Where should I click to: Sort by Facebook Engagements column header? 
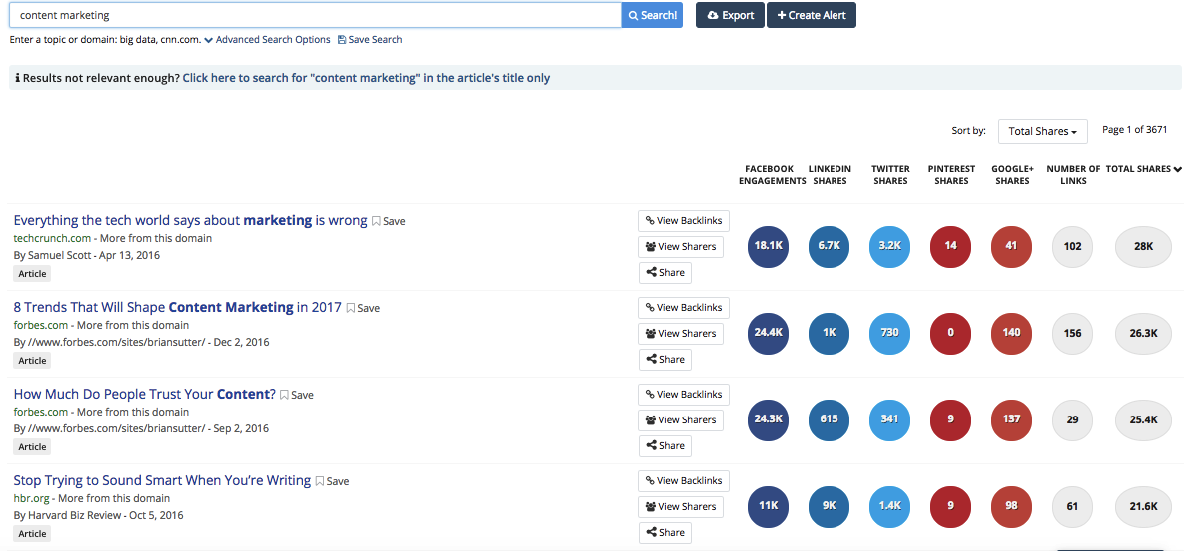pos(772,175)
